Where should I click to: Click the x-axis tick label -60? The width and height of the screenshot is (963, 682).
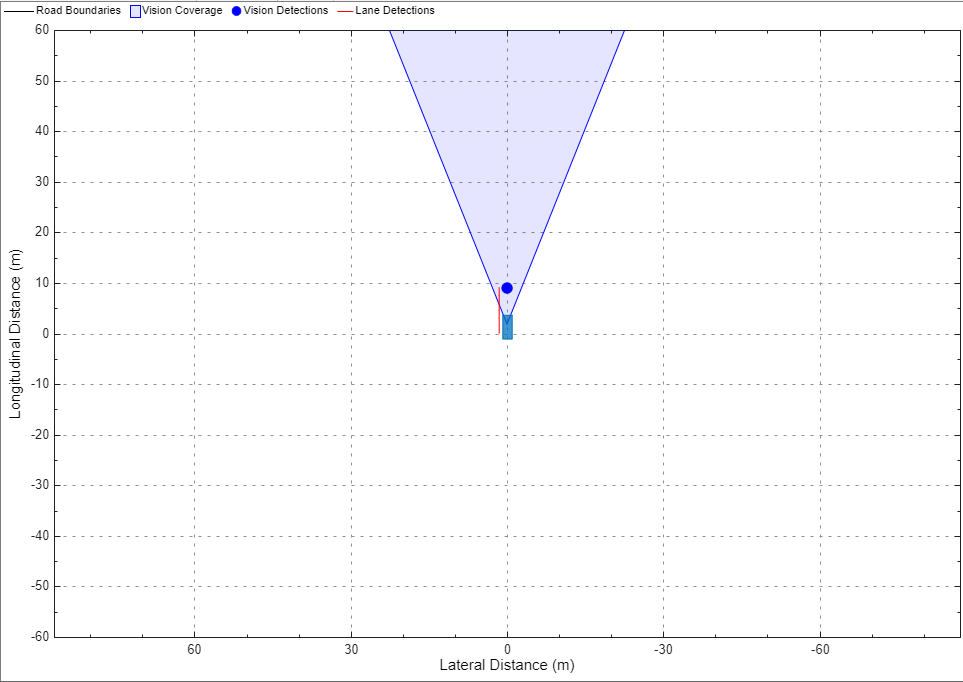click(820, 649)
